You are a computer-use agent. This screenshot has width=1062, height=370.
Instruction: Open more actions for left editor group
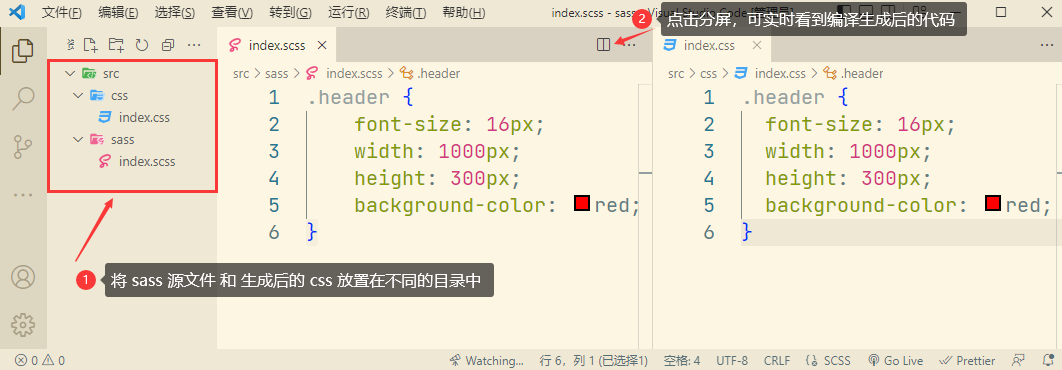click(x=630, y=45)
